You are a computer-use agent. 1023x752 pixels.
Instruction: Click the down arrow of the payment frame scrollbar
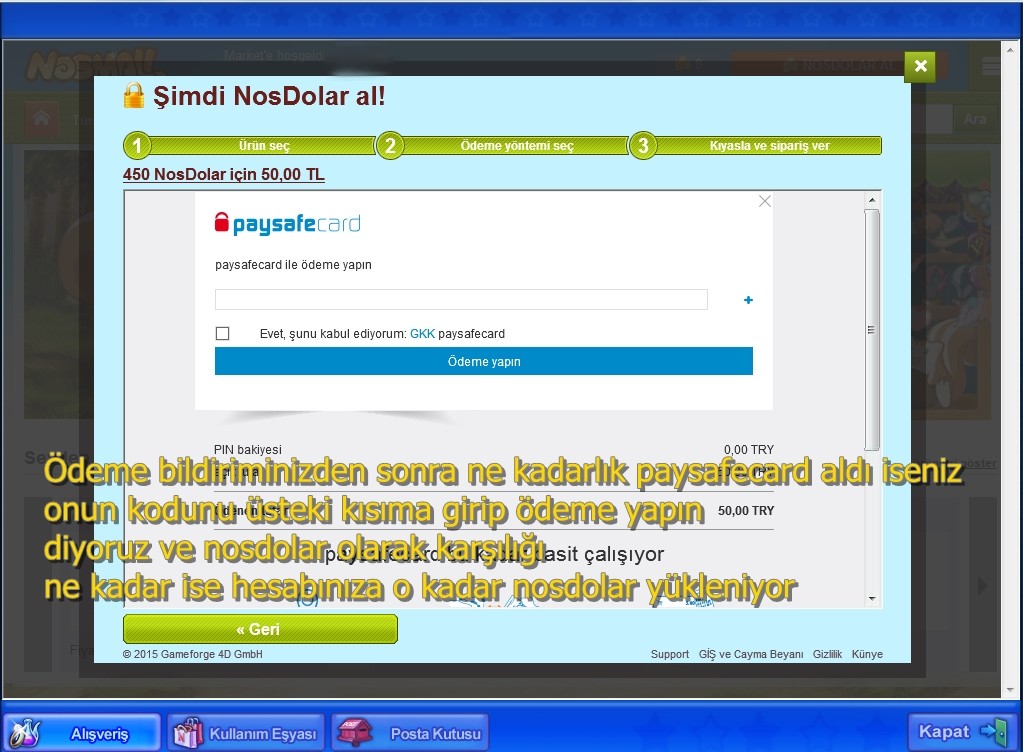click(872, 599)
